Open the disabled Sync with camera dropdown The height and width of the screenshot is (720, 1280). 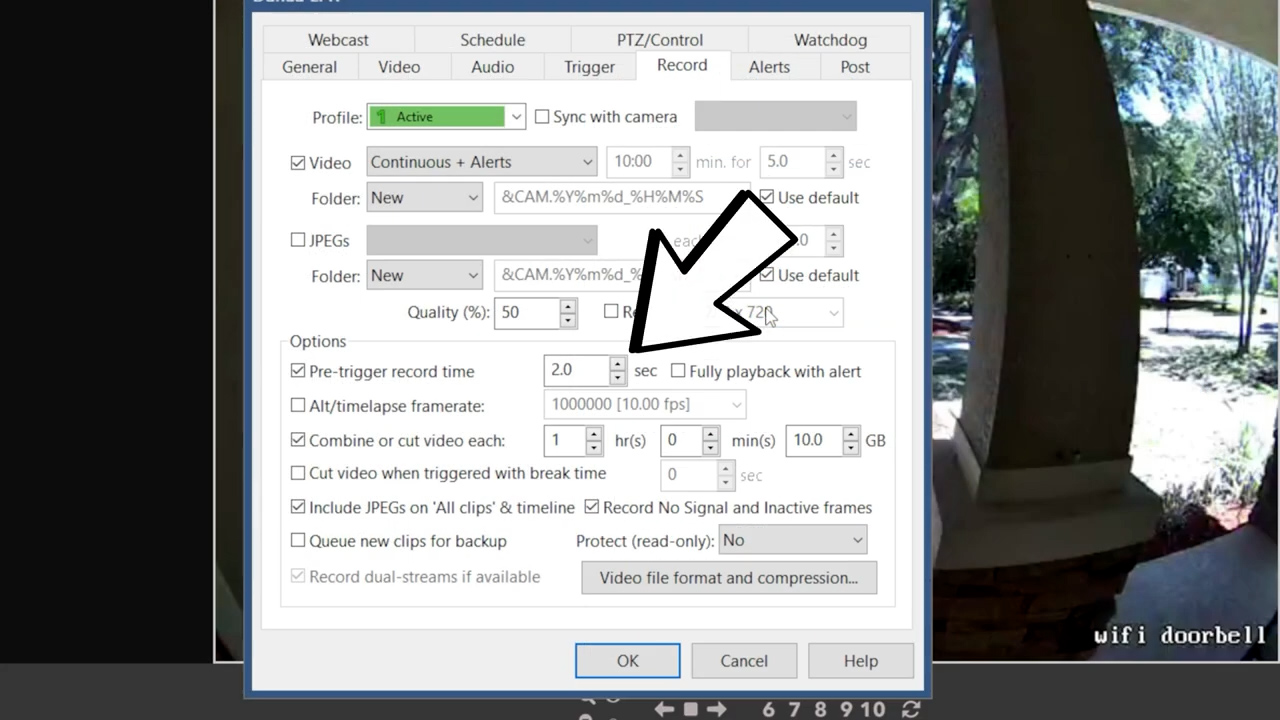tap(776, 117)
